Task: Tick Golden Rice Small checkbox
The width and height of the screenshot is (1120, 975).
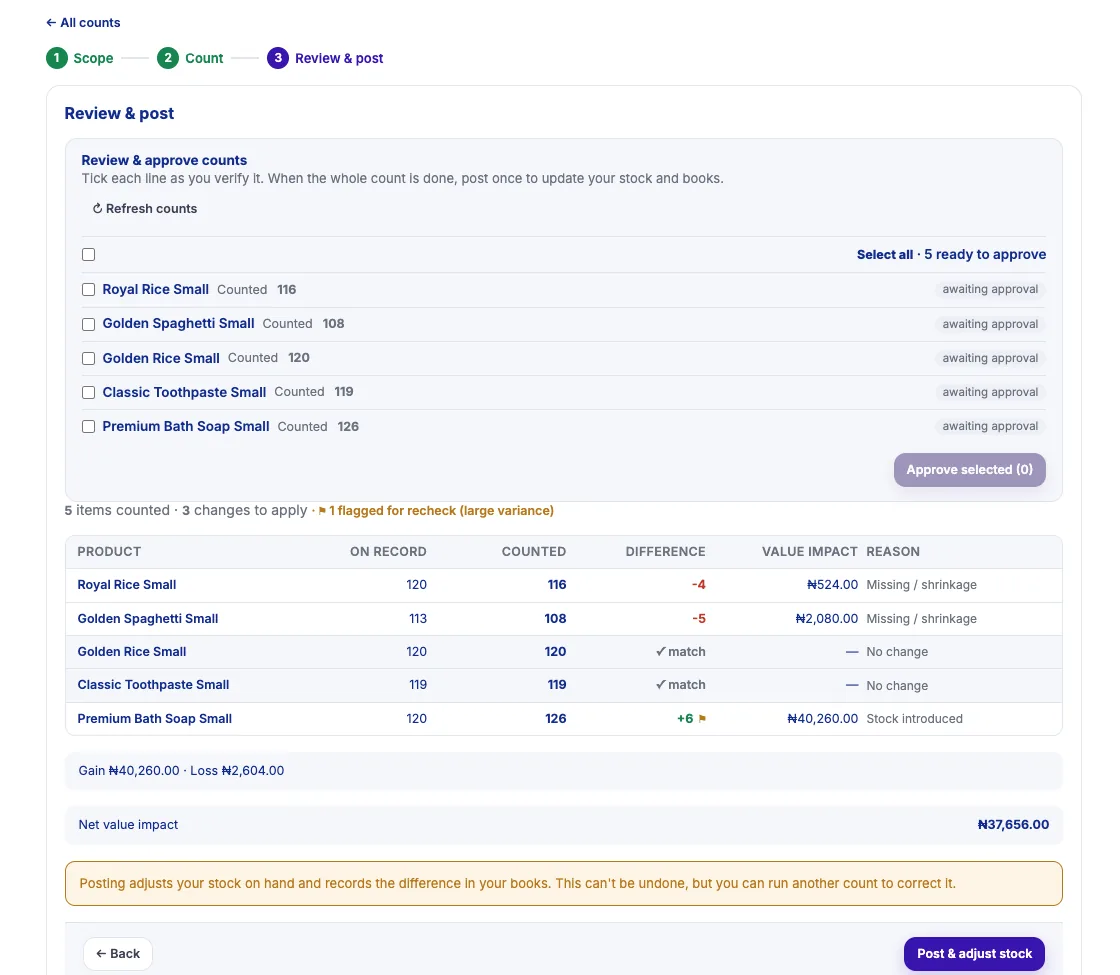Action: tap(89, 358)
